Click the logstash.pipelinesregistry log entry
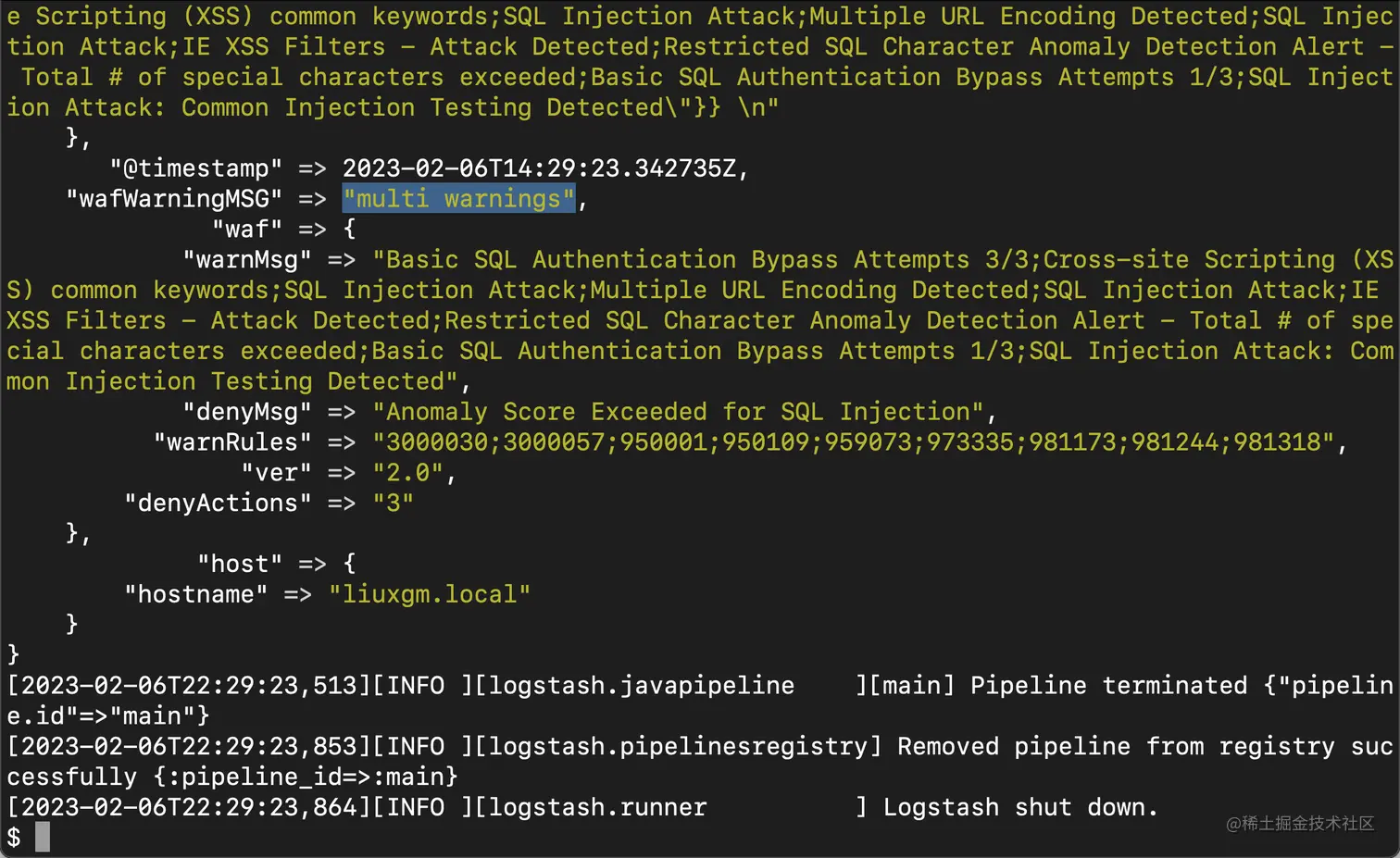The height and width of the screenshot is (858, 1400). 699,762
